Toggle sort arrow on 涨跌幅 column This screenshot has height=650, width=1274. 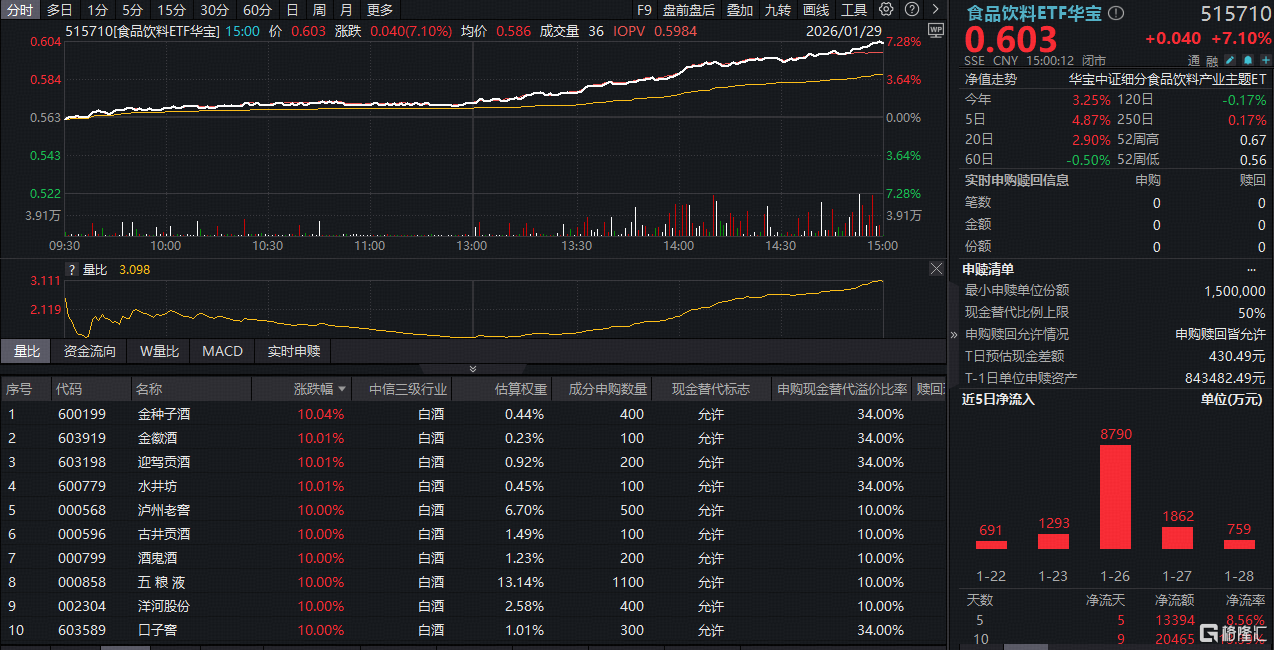[x=342, y=389]
